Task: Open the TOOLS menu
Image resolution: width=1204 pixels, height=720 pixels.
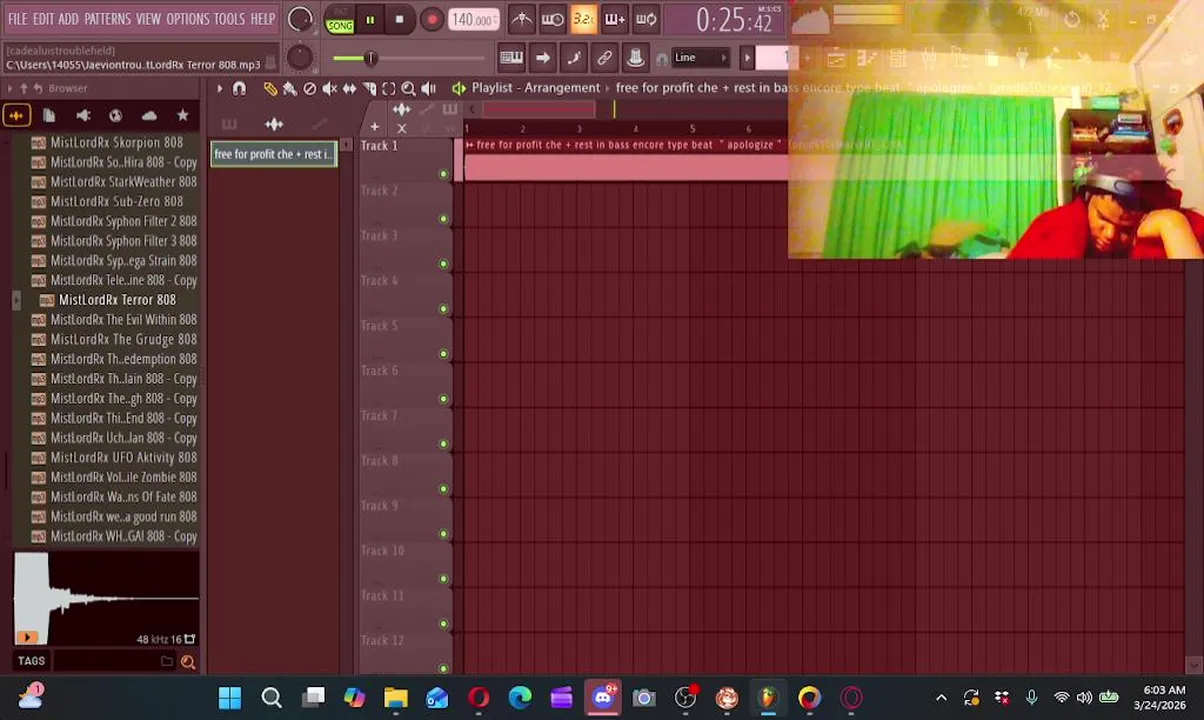Action: tap(229, 19)
